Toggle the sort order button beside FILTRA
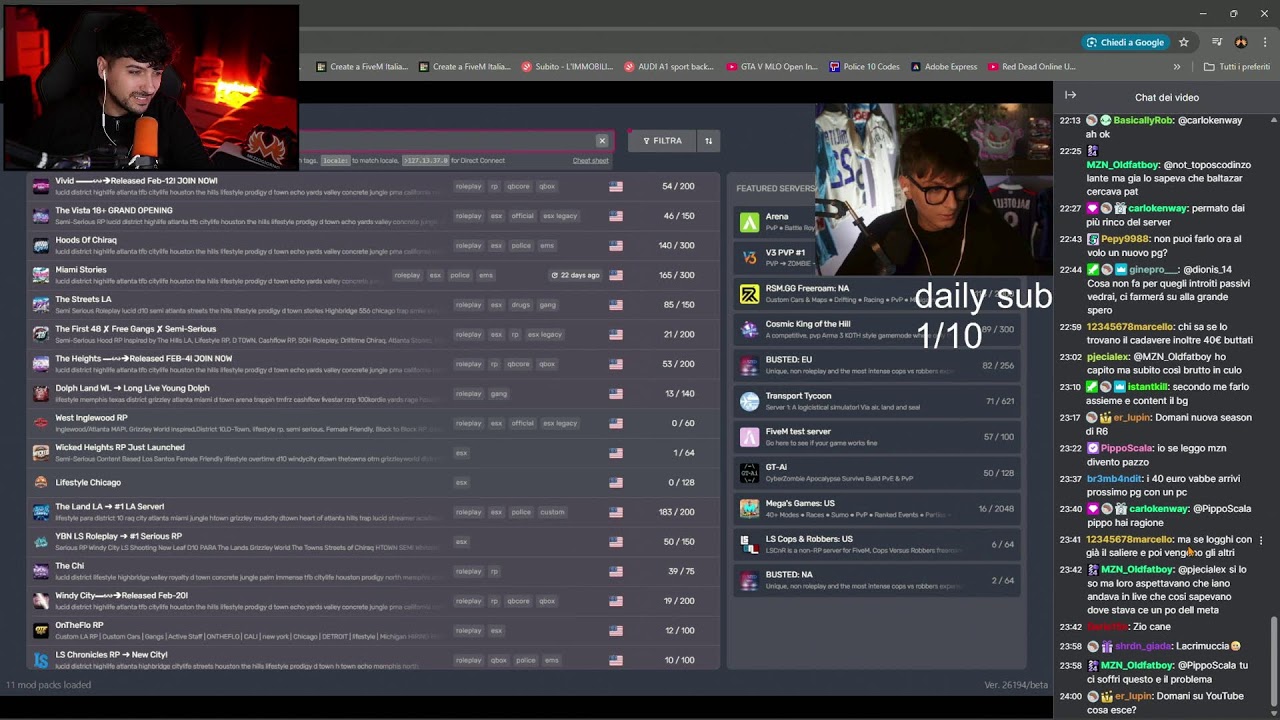The height and width of the screenshot is (720, 1280). (708, 141)
